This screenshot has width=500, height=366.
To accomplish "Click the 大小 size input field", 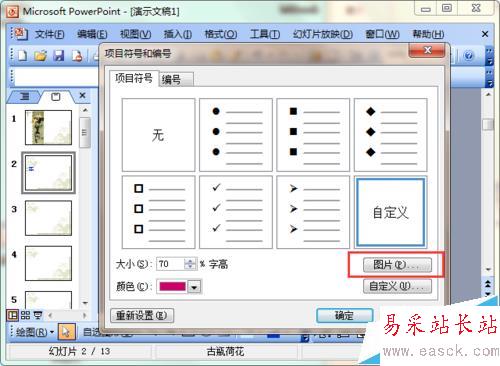I will coord(170,264).
